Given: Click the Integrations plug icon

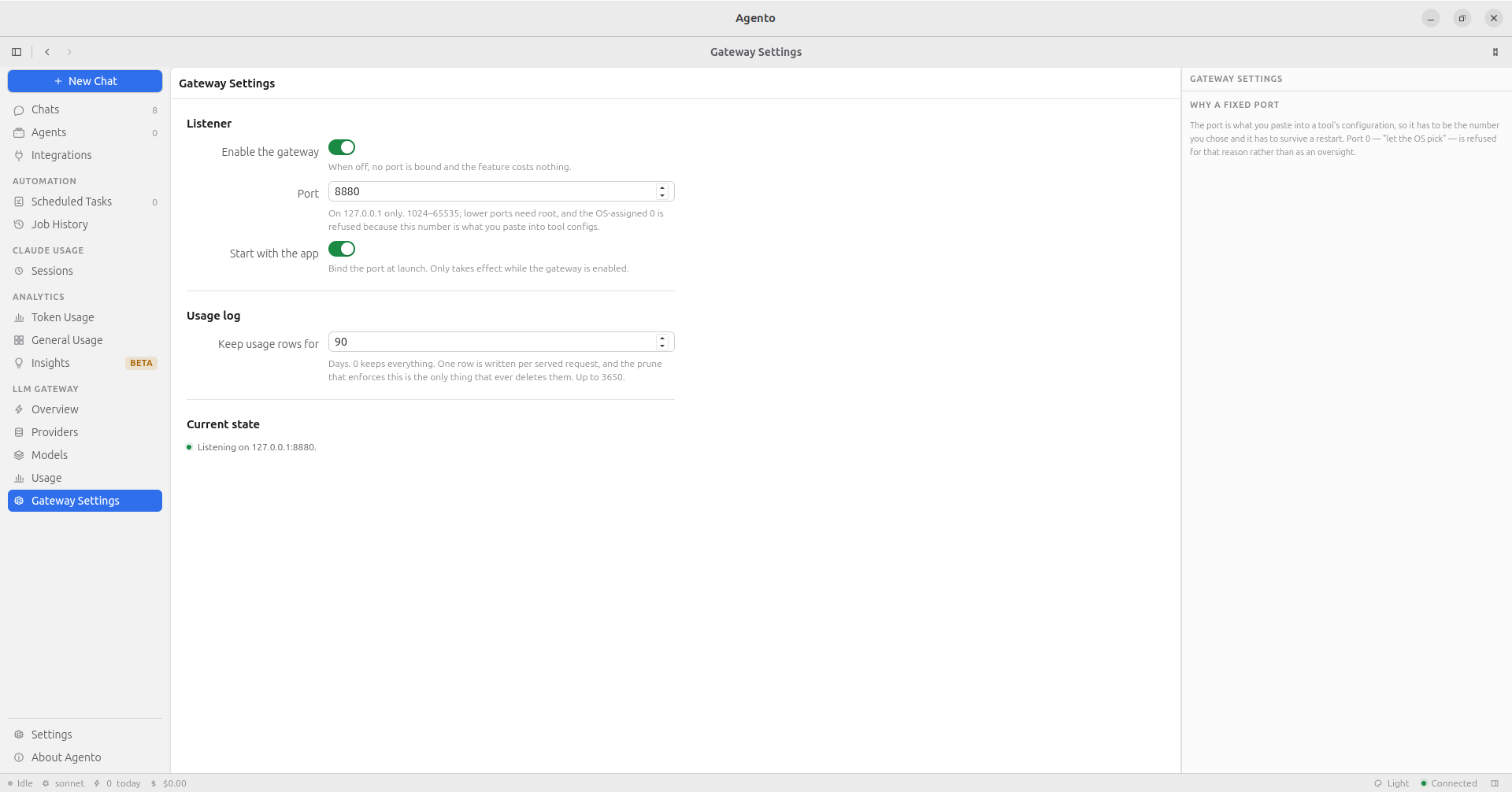Looking at the screenshot, I should [19, 156].
